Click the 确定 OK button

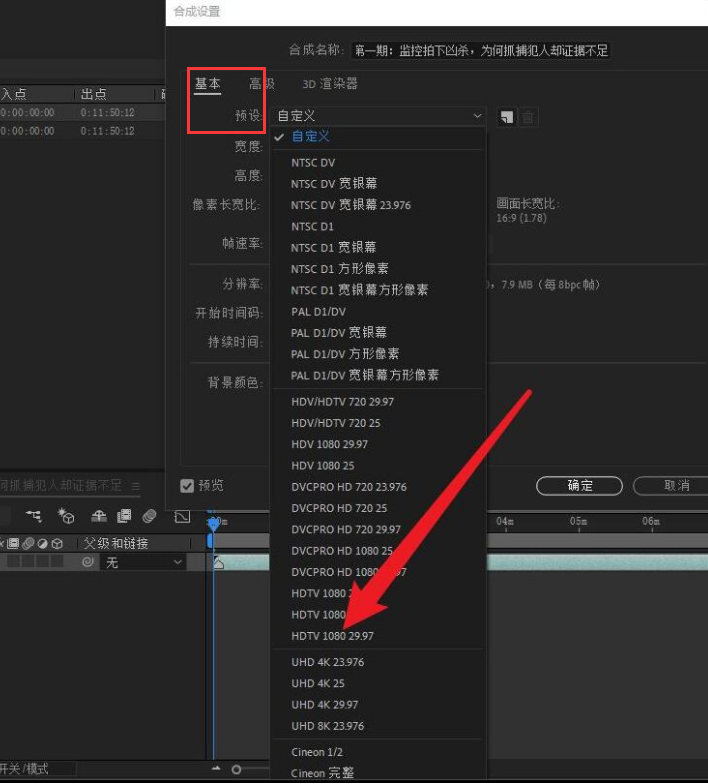580,486
